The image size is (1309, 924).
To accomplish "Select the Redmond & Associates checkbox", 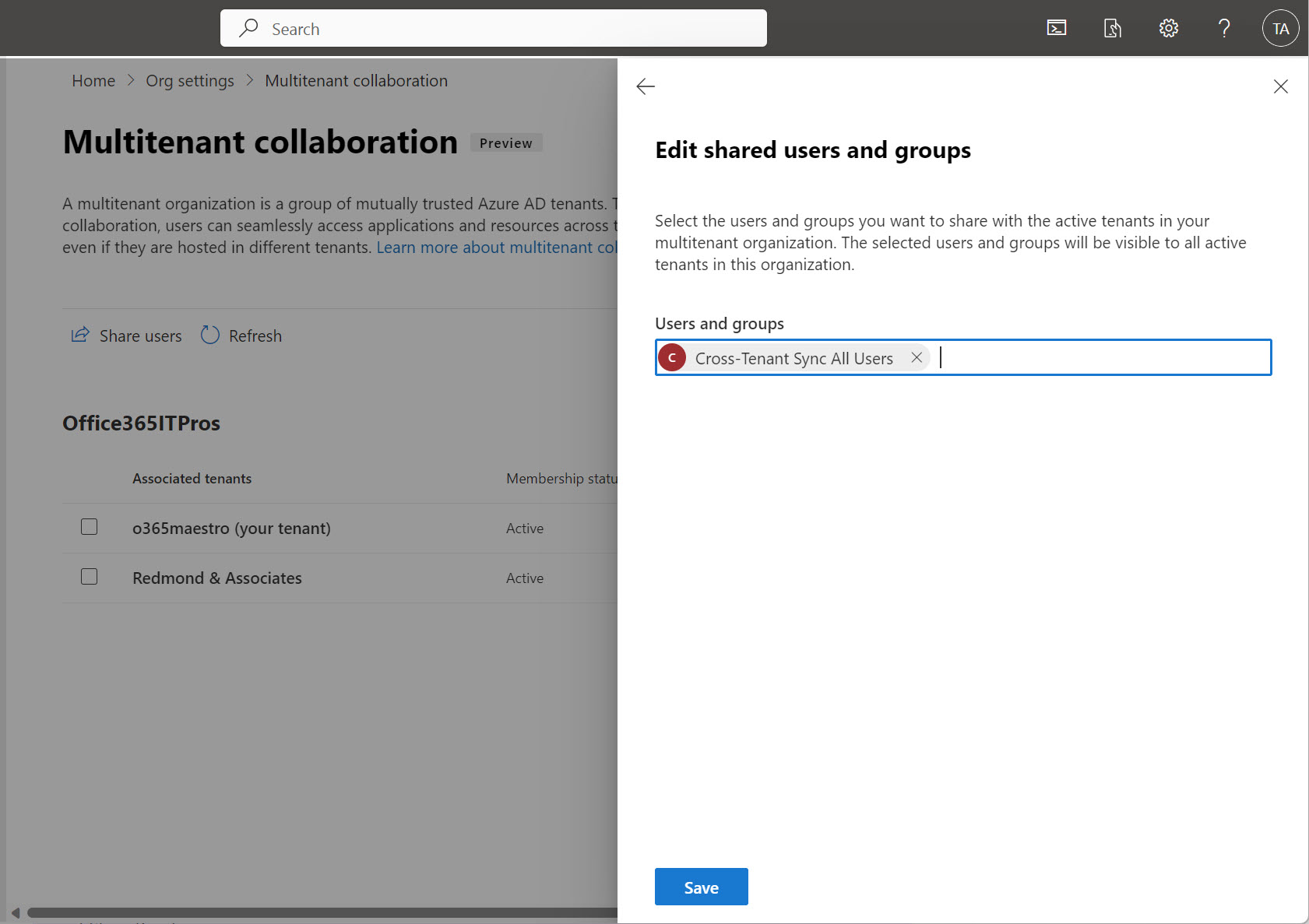I will click(x=90, y=577).
